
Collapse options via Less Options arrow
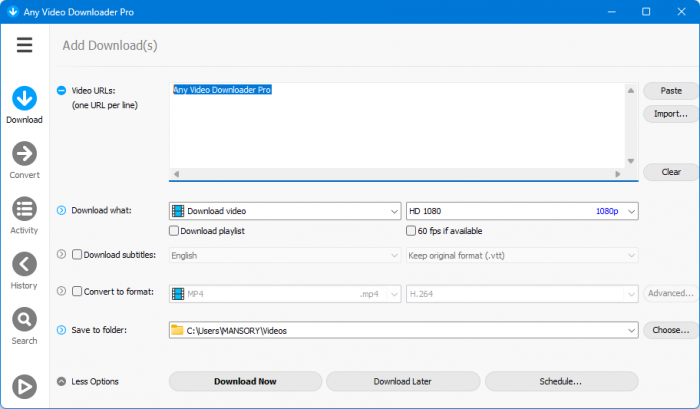coord(61,381)
